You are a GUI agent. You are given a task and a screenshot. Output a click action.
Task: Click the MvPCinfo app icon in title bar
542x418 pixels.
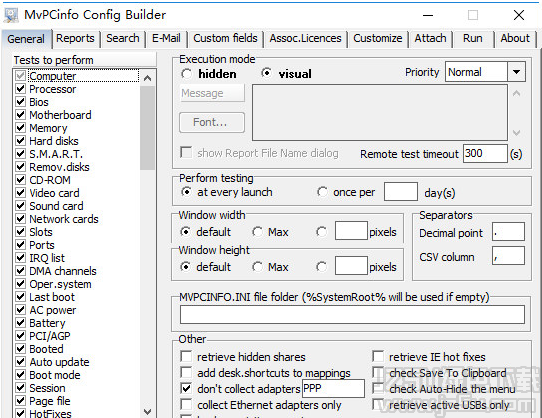coord(11,15)
